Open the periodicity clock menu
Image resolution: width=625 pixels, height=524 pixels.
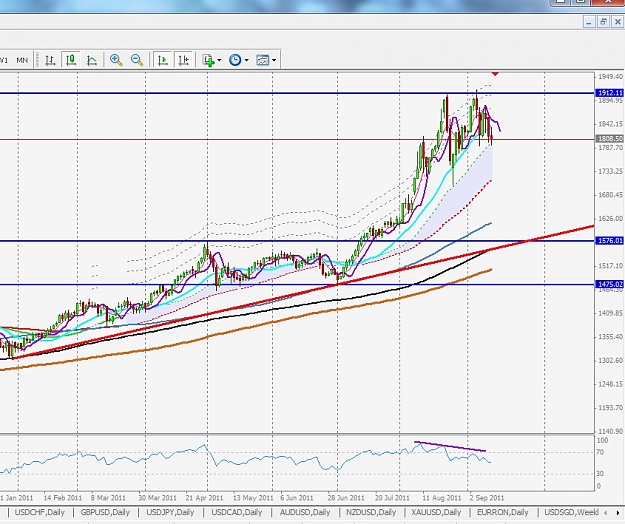235,60
